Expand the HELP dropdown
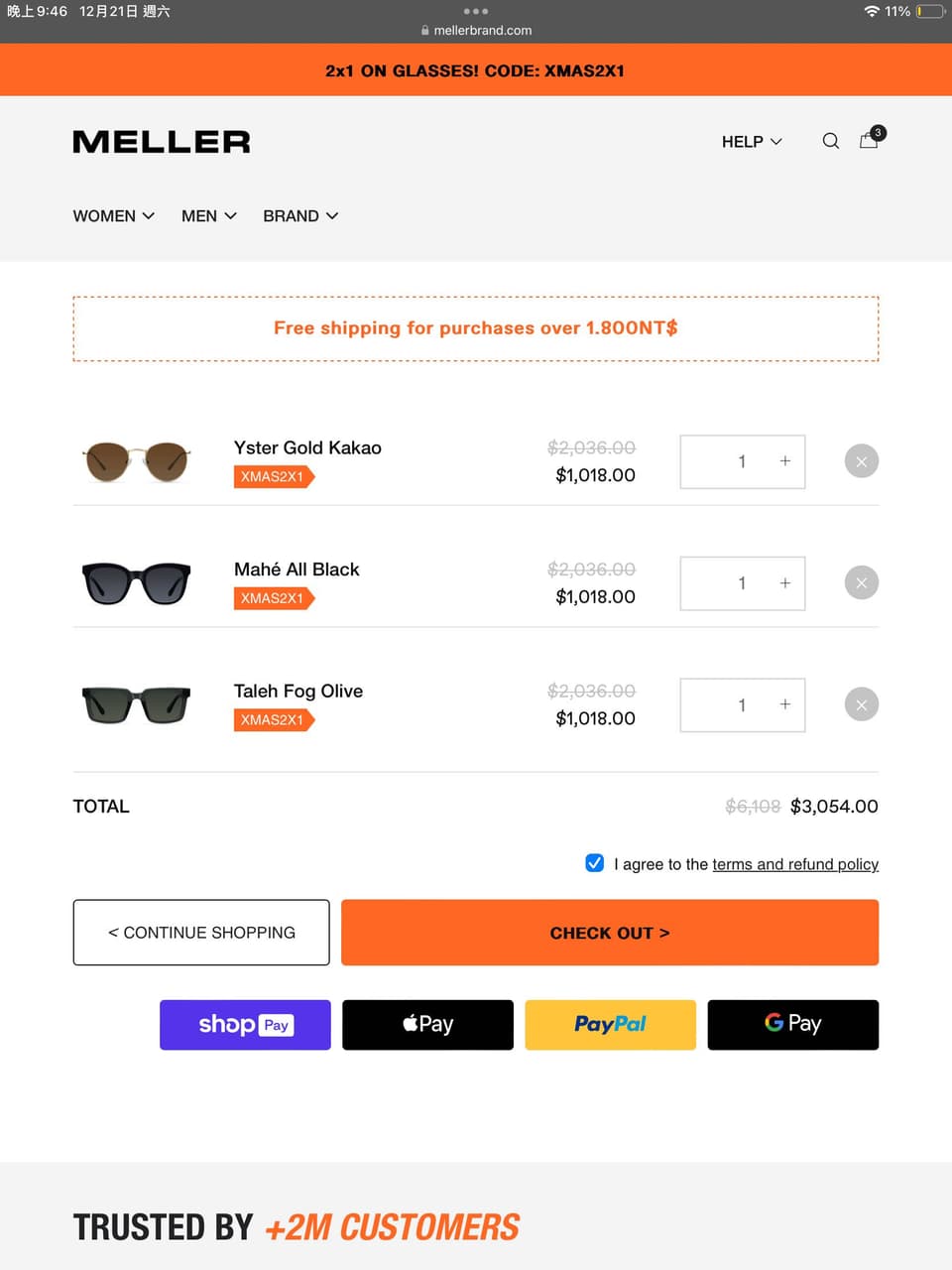Viewport: 952px width, 1270px height. [x=752, y=142]
